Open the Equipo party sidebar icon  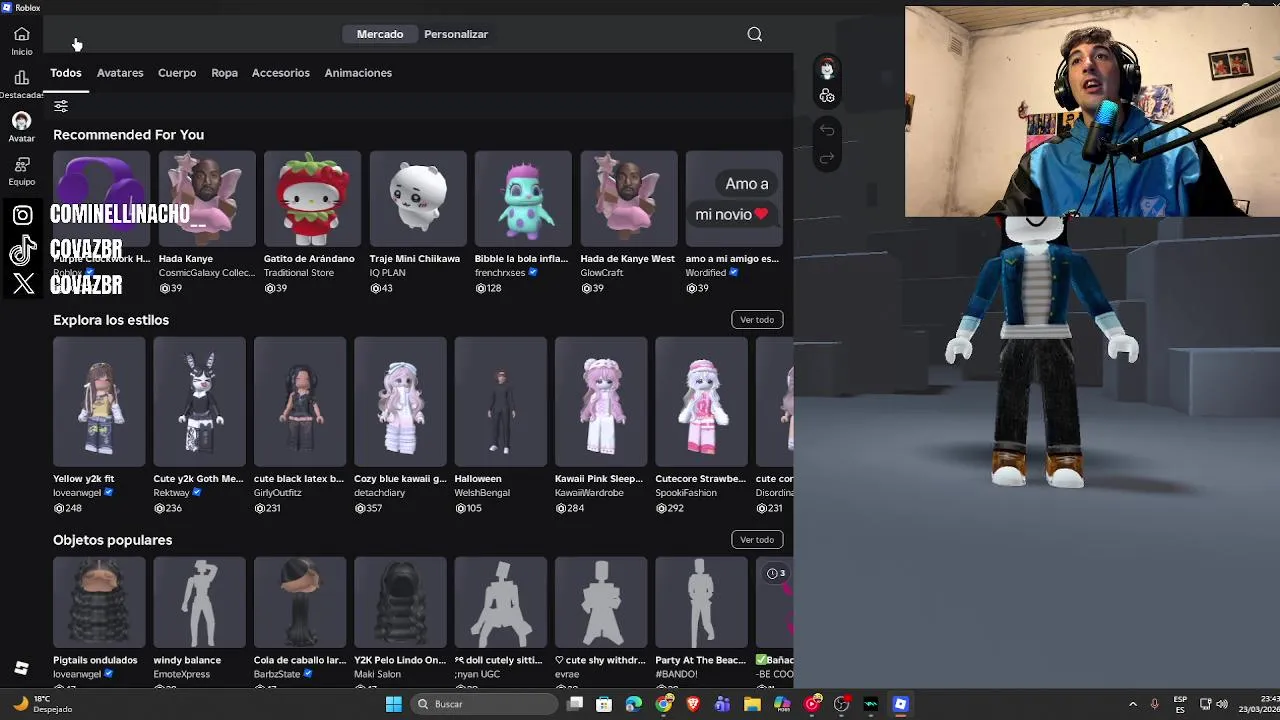[x=21, y=171]
